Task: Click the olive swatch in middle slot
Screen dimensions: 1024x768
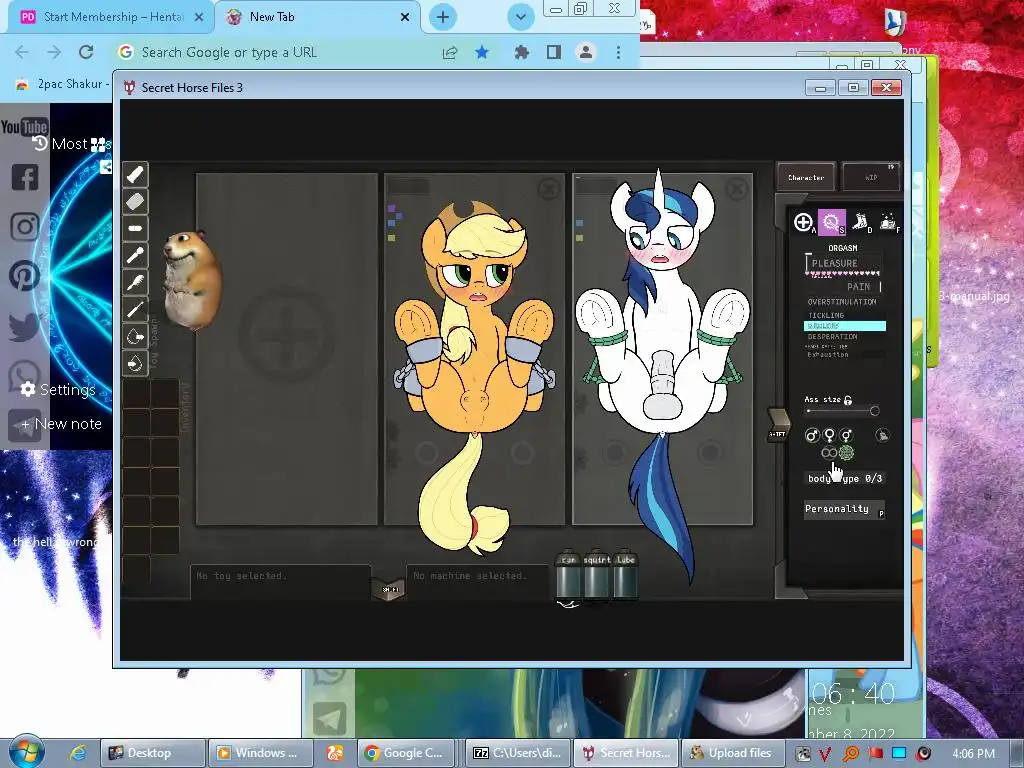Action: (391, 238)
